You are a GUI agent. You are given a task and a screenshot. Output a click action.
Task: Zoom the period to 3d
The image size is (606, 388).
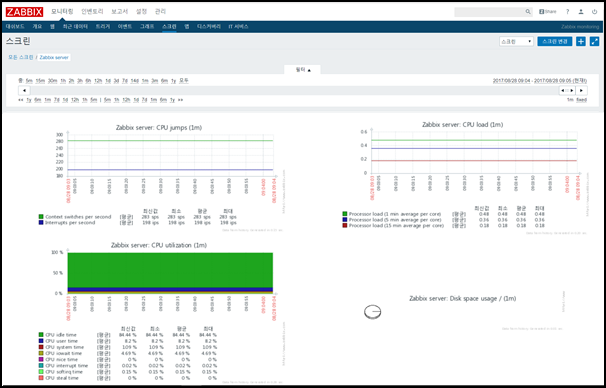[x=116, y=81]
